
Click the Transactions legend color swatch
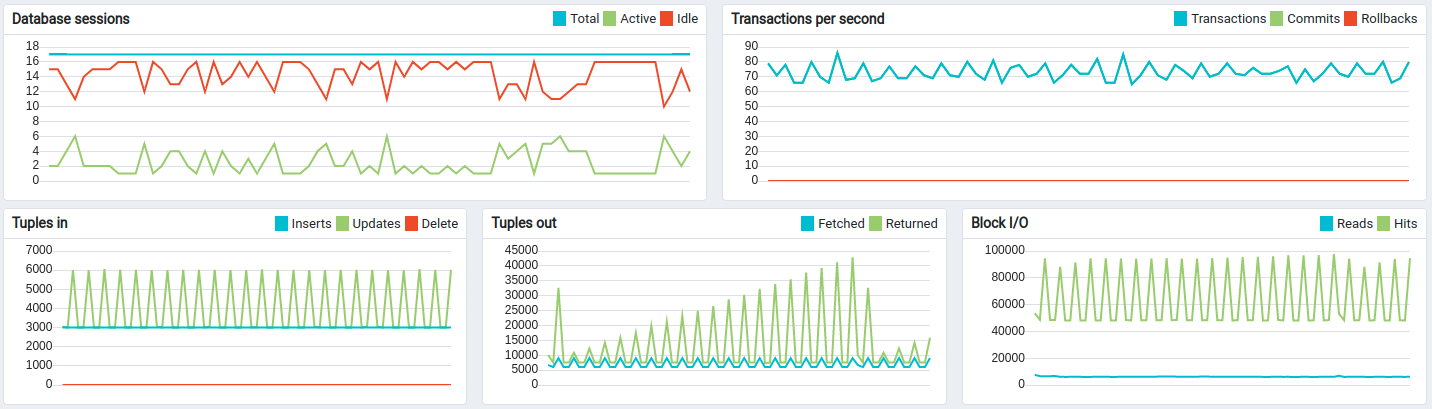(x=1180, y=19)
